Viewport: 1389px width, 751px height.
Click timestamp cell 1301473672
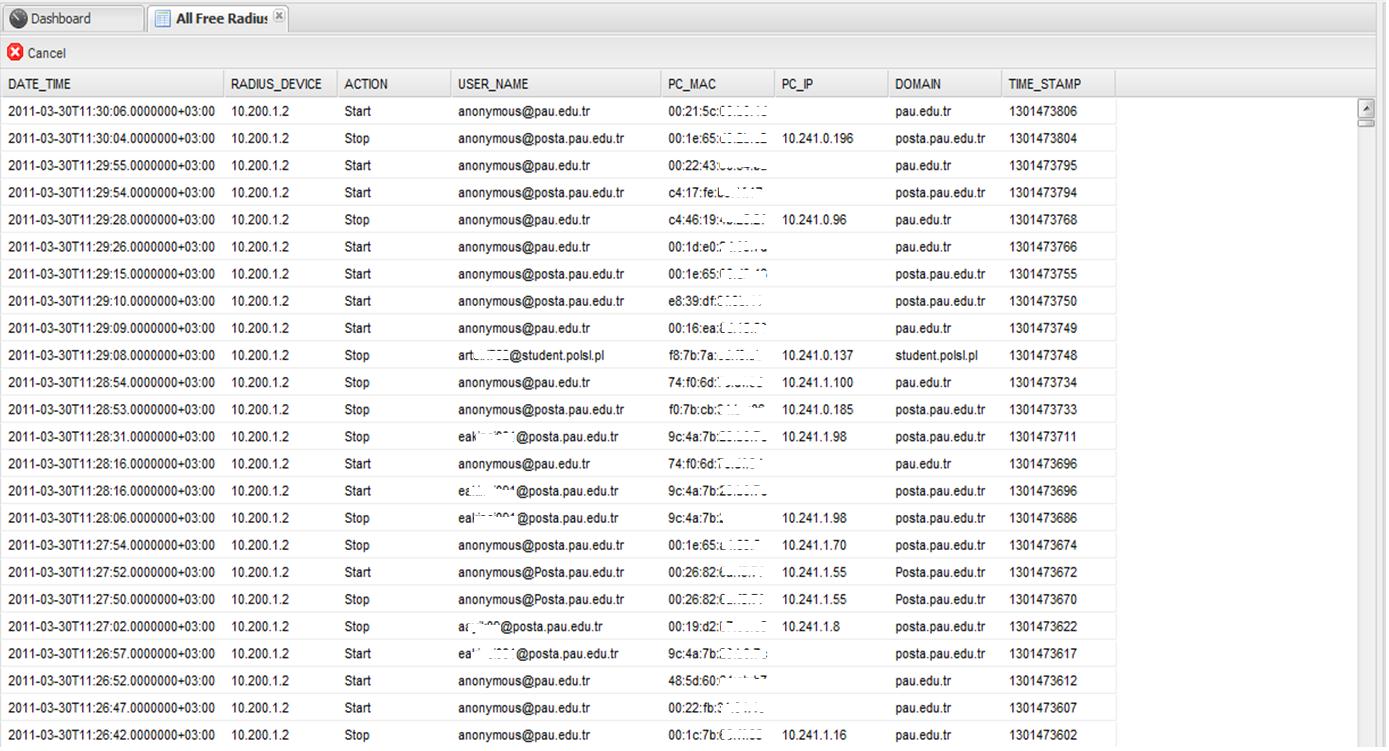(1043, 572)
